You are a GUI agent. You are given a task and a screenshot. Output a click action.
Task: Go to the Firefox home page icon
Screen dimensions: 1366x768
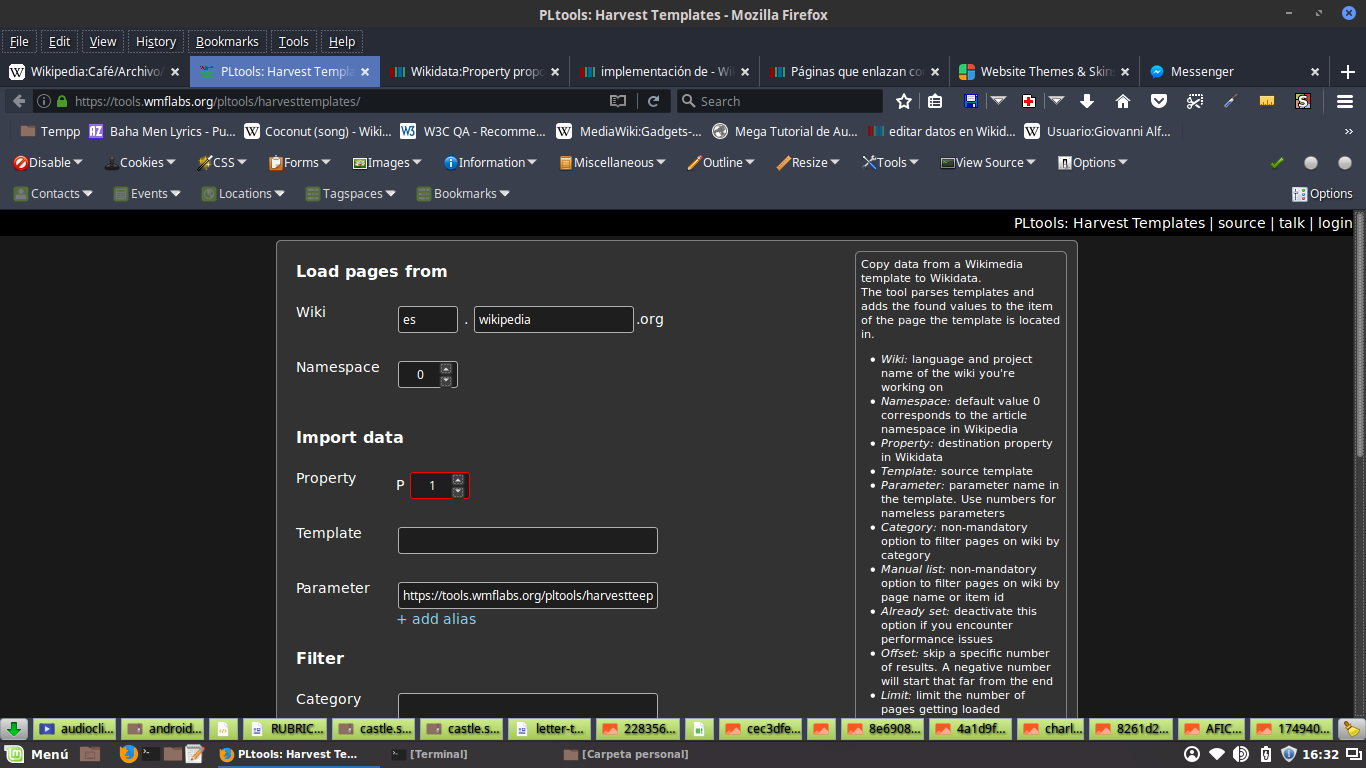click(x=1123, y=101)
